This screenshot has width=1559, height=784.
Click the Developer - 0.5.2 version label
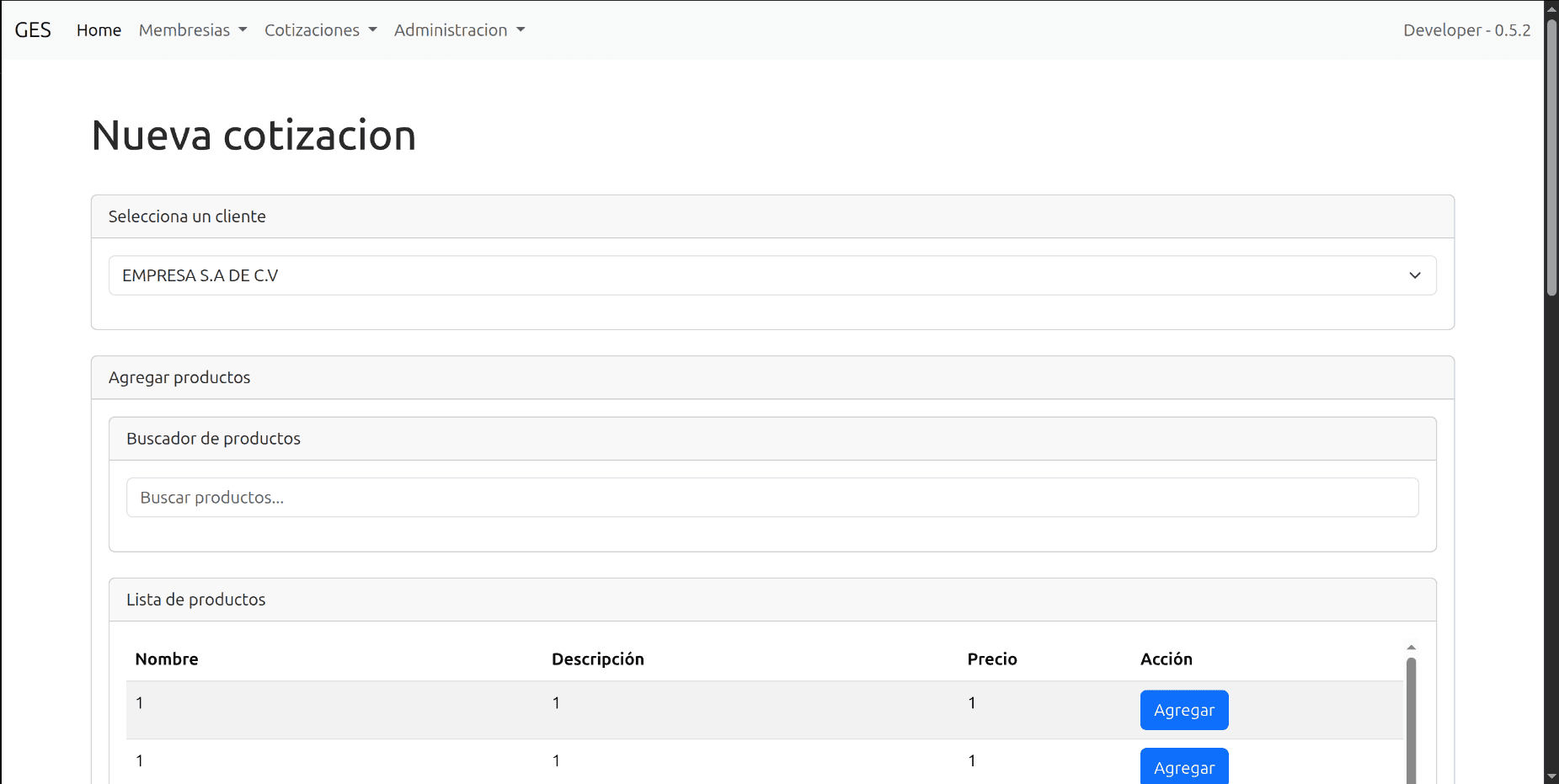(x=1466, y=30)
